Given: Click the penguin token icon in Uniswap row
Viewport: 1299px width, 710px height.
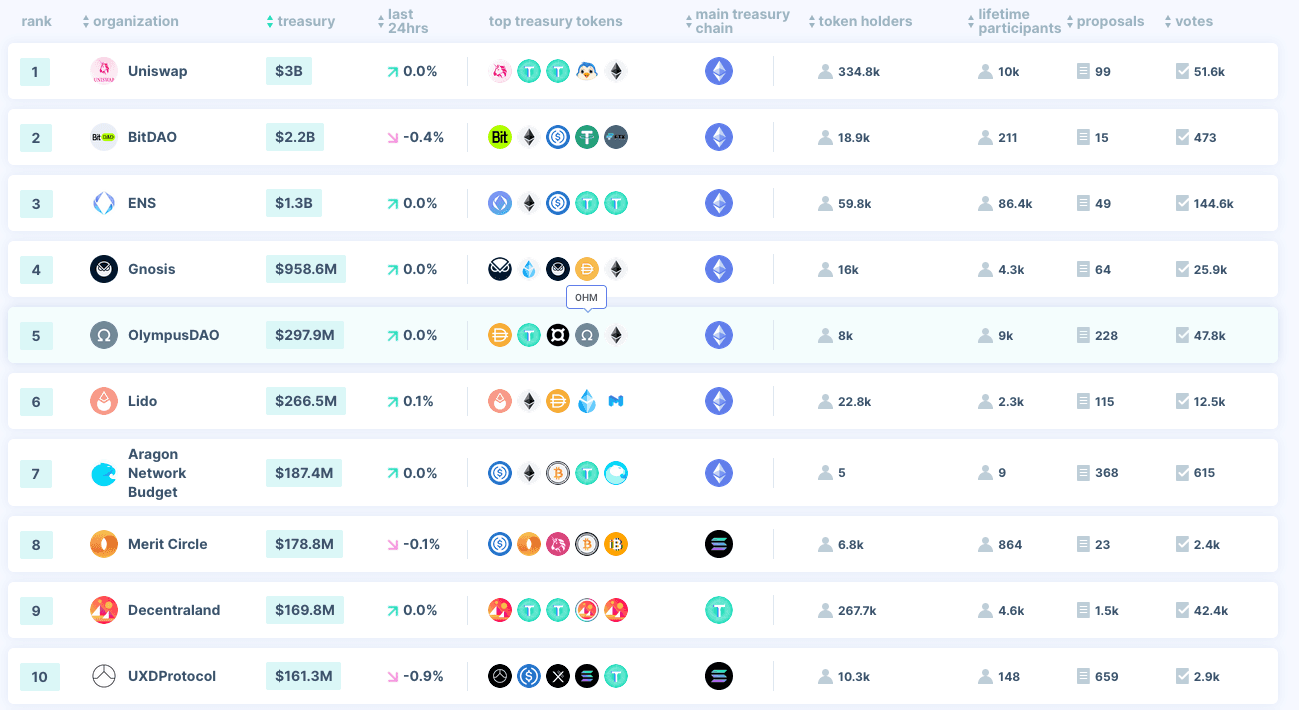Looking at the screenshot, I should coord(587,71).
